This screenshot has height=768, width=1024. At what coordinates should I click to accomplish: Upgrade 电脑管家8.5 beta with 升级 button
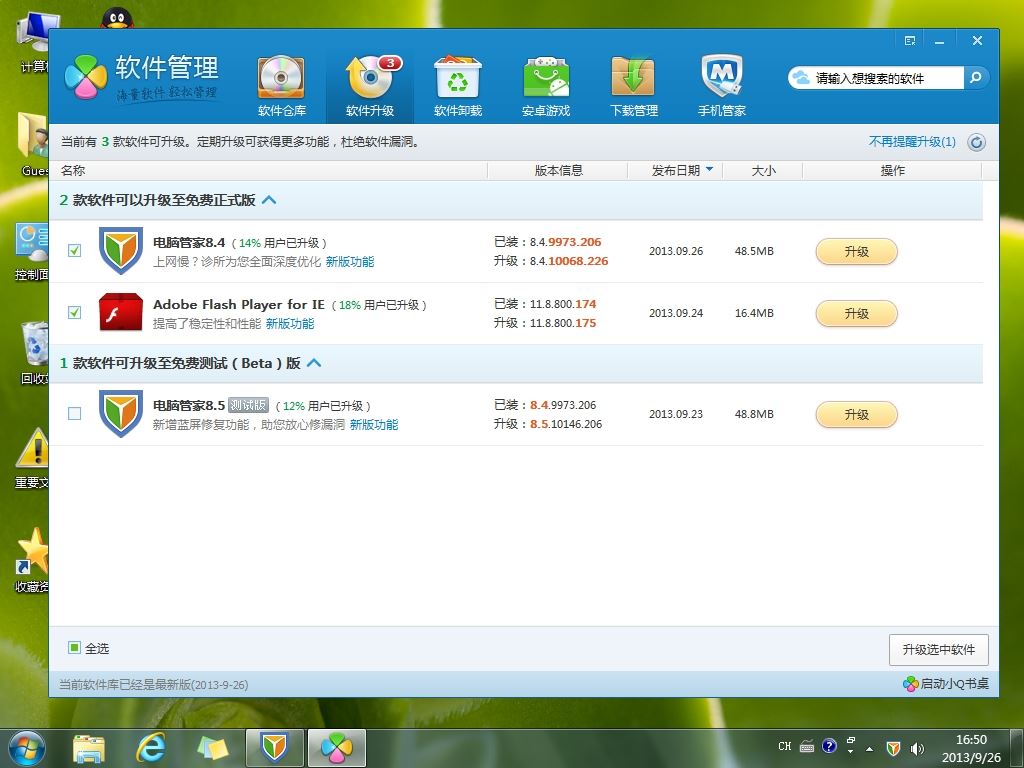coord(856,414)
